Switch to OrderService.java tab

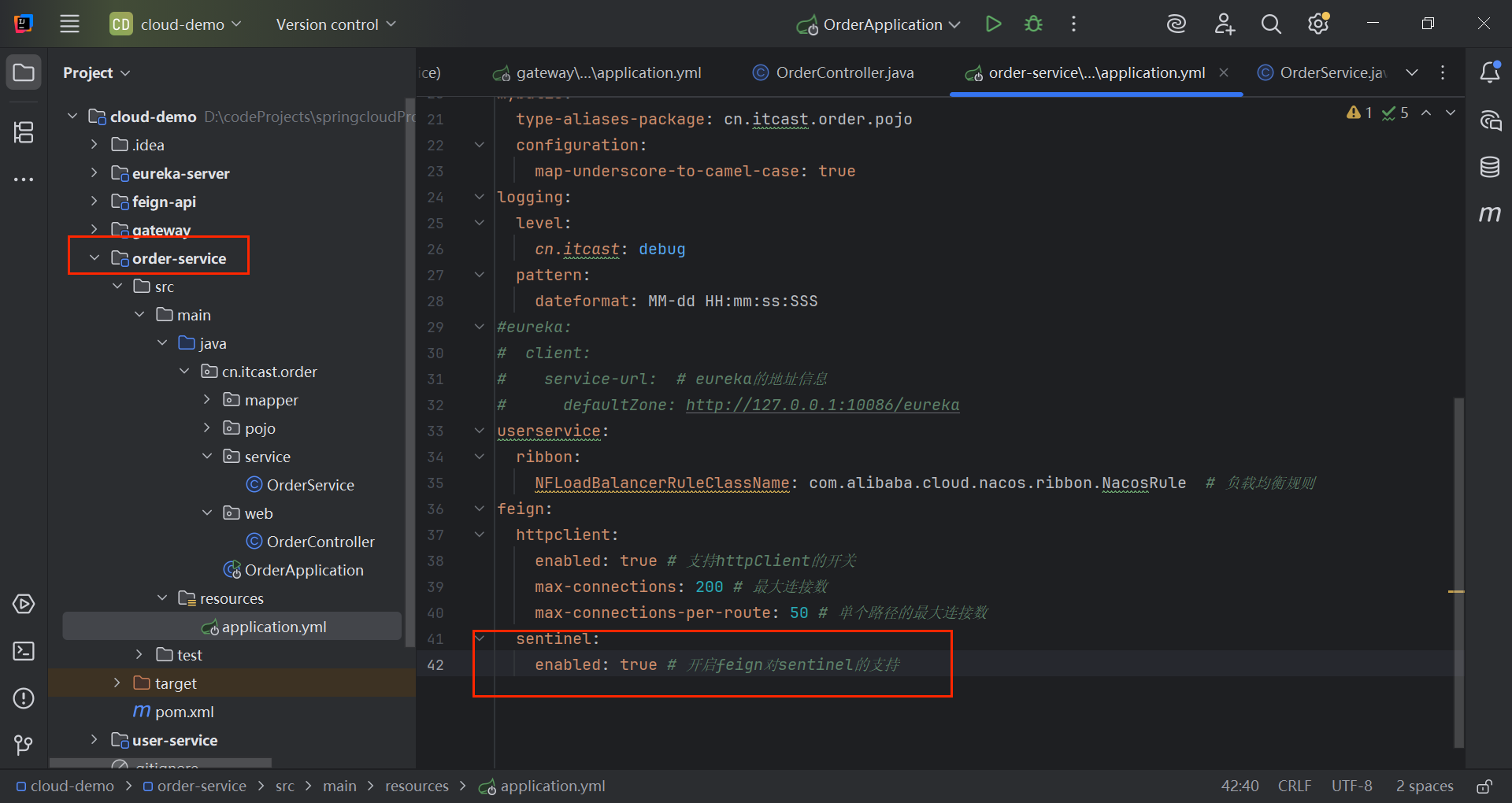pyautogui.click(x=1321, y=72)
